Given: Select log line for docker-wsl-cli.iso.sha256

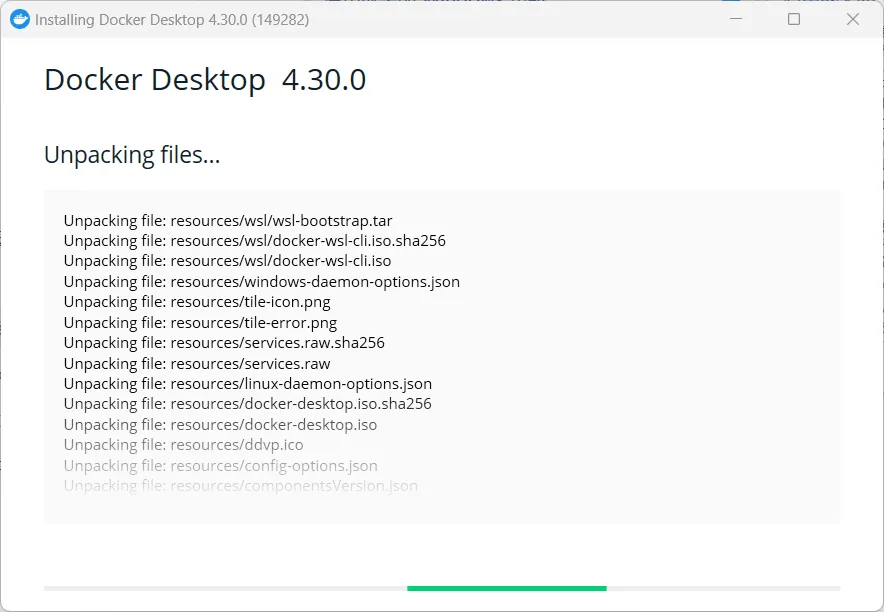Looking at the screenshot, I should 255,241.
